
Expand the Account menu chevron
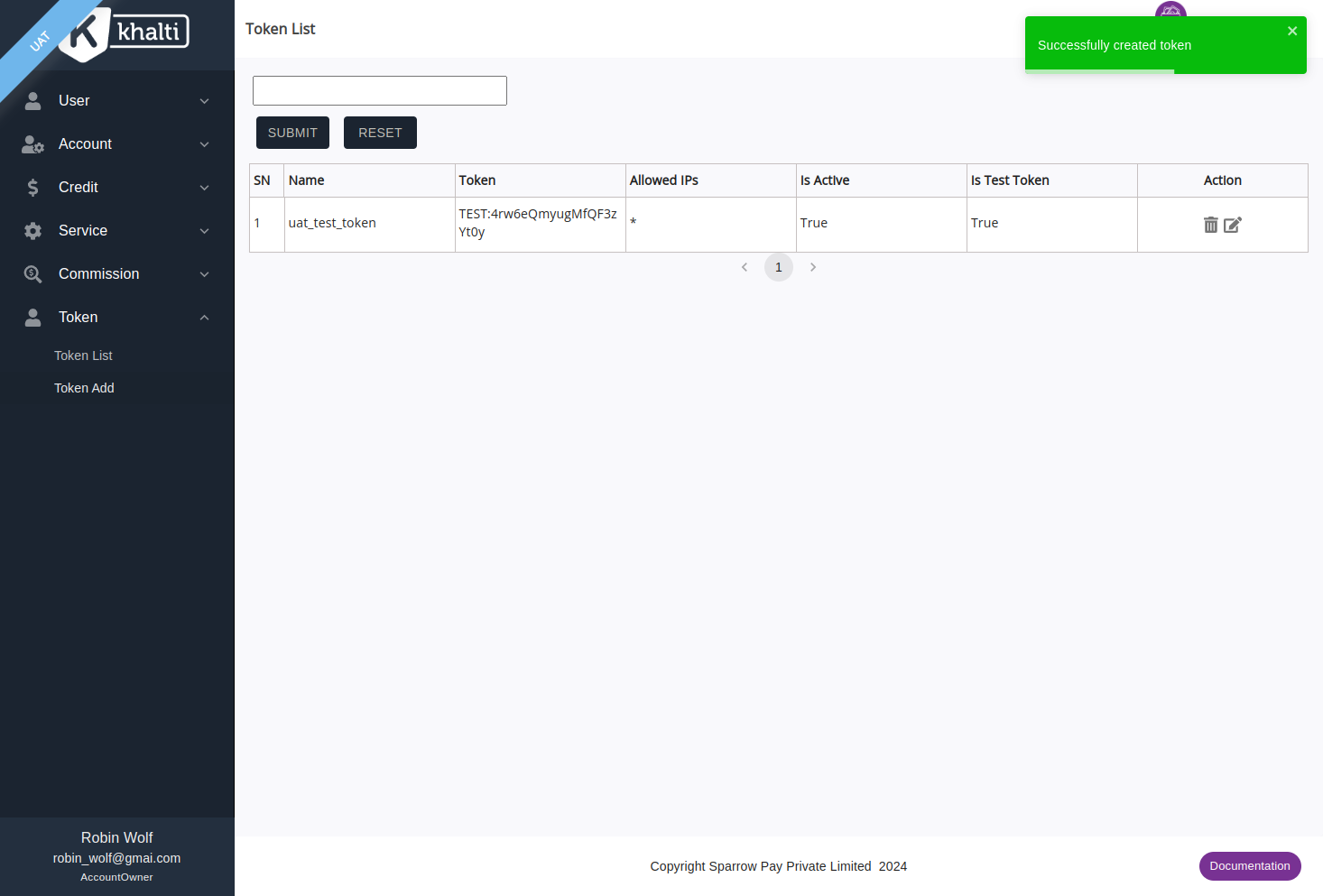click(205, 144)
